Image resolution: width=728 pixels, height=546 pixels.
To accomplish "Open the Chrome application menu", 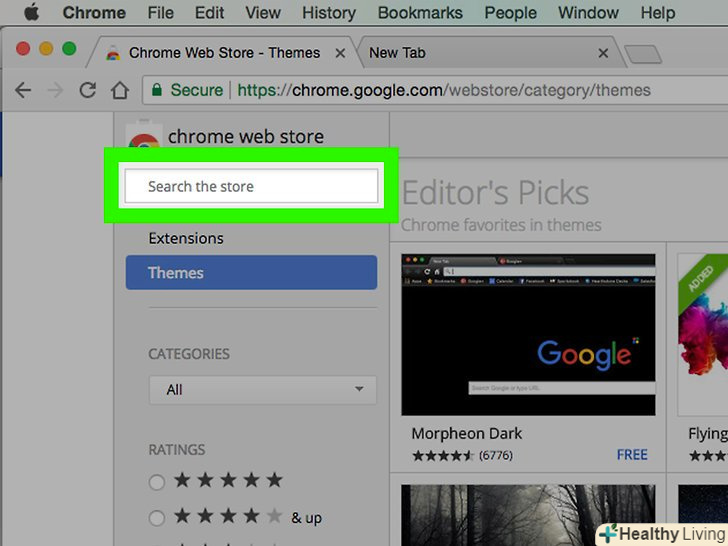I will 94,13.
